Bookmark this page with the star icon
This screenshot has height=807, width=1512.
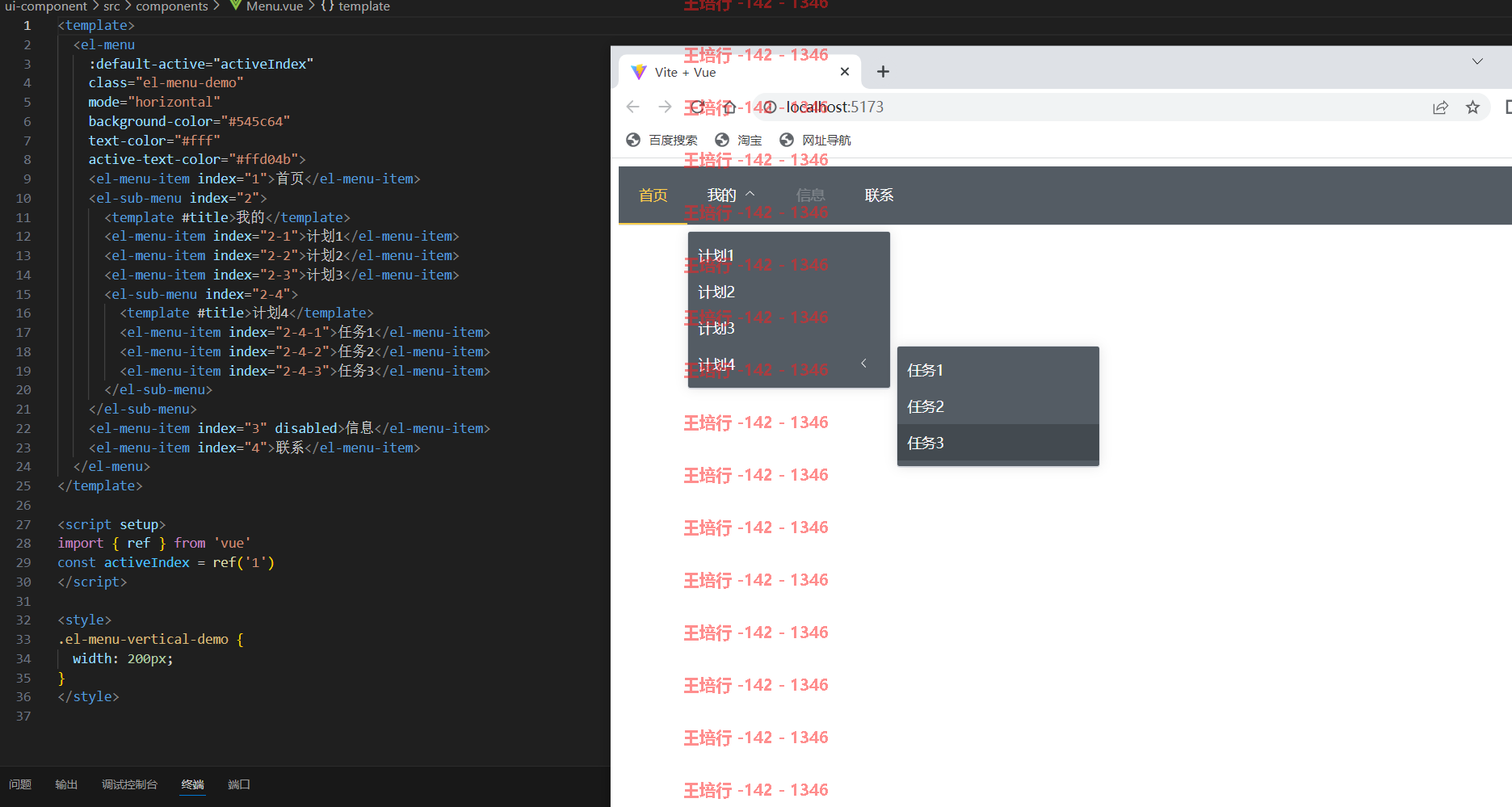click(x=1472, y=107)
